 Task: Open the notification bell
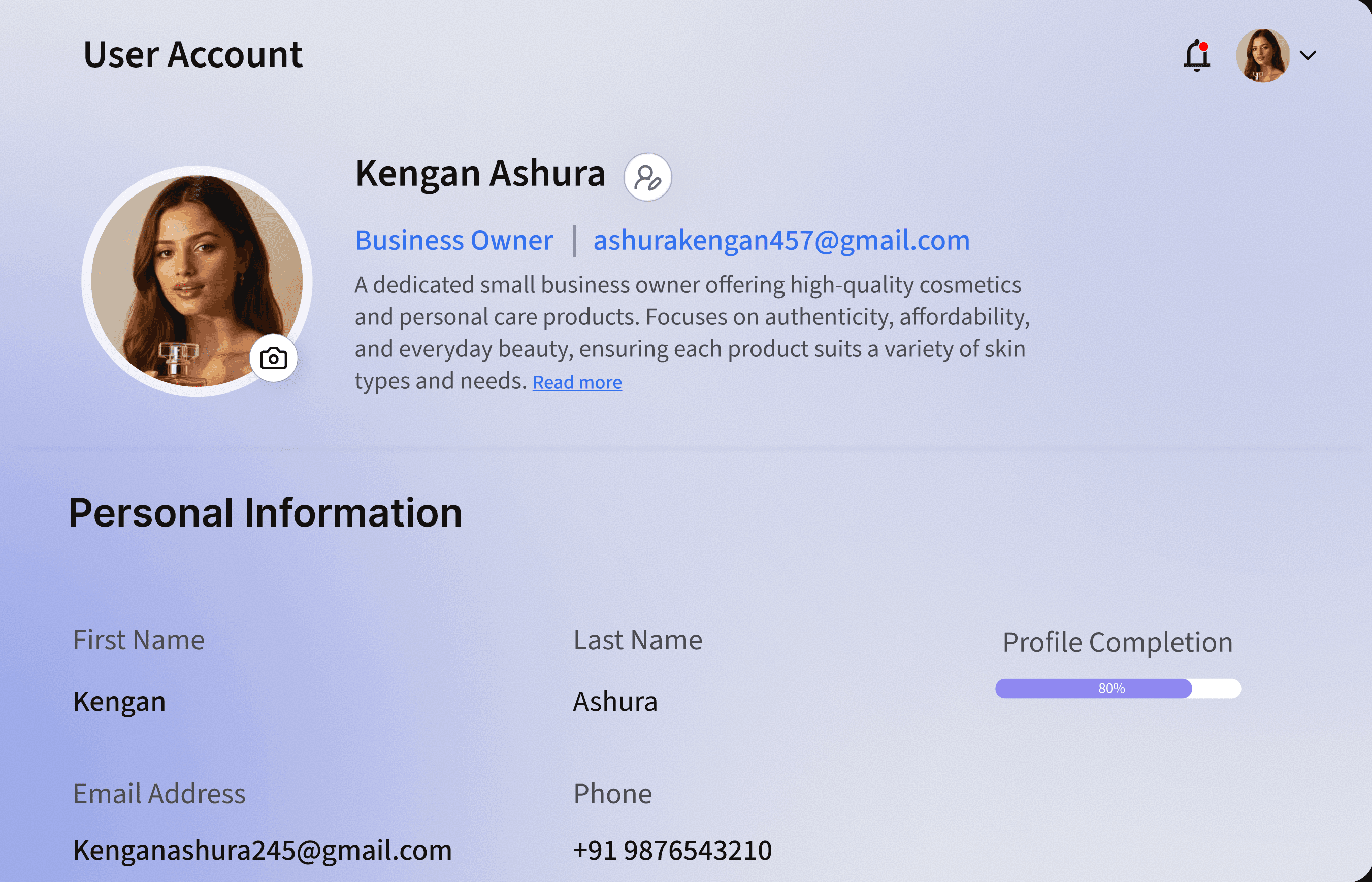click(1197, 55)
